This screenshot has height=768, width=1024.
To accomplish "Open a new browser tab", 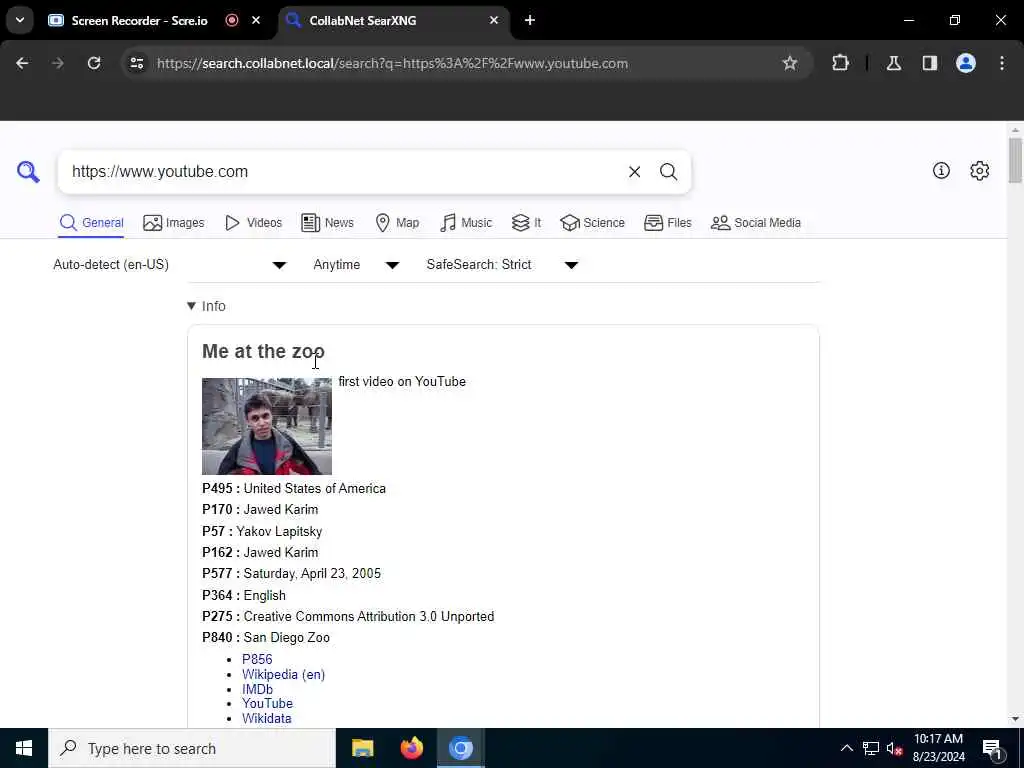I will pyautogui.click(x=530, y=20).
